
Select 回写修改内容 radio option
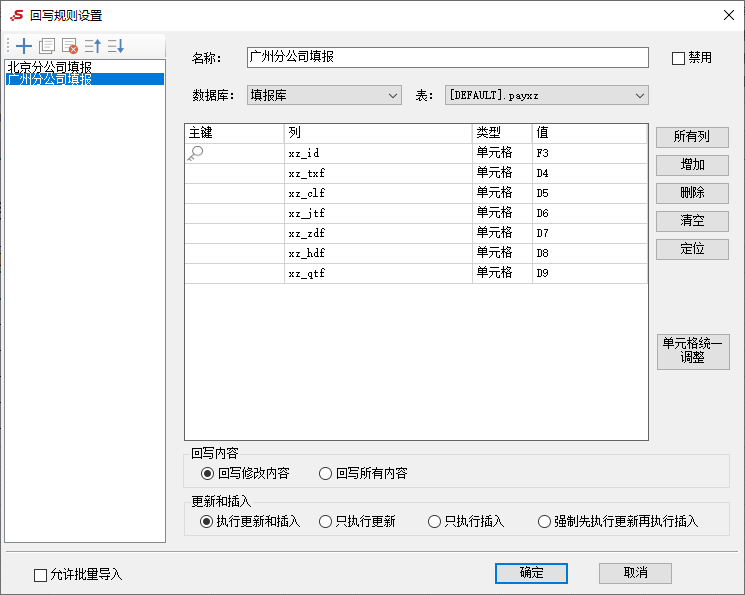(207, 473)
